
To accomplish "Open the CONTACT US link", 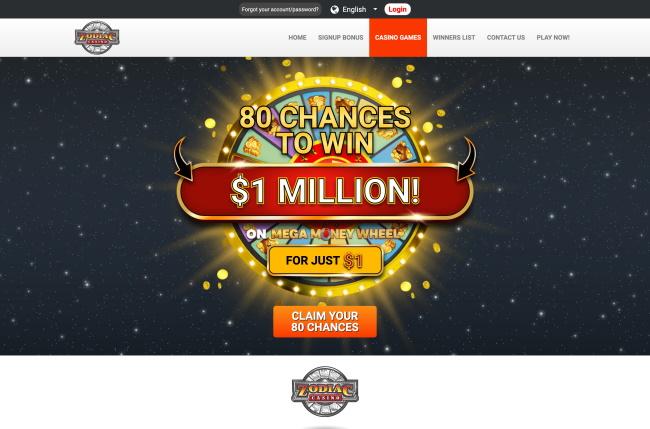I will [506, 37].
